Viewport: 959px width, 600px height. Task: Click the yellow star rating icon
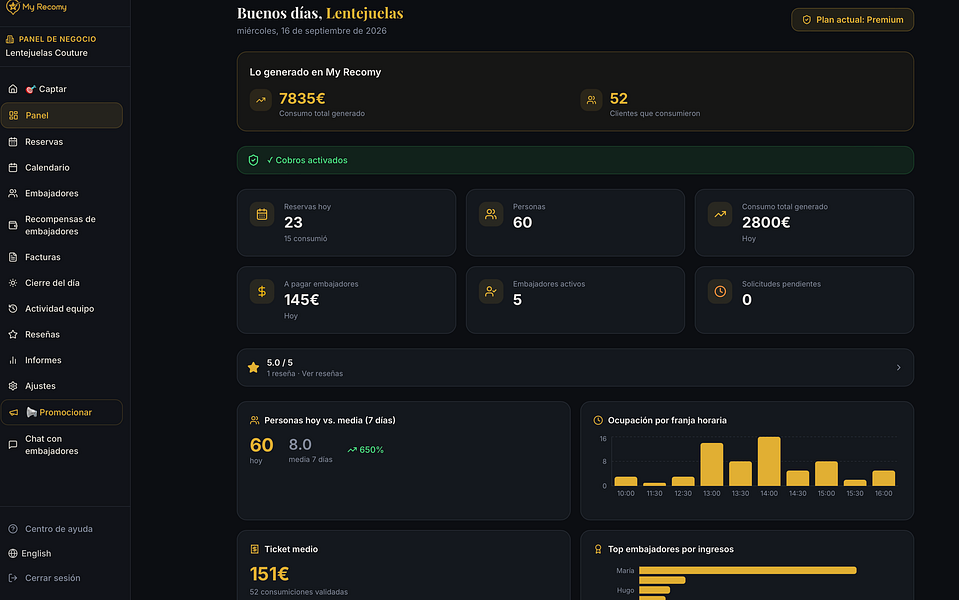253,368
